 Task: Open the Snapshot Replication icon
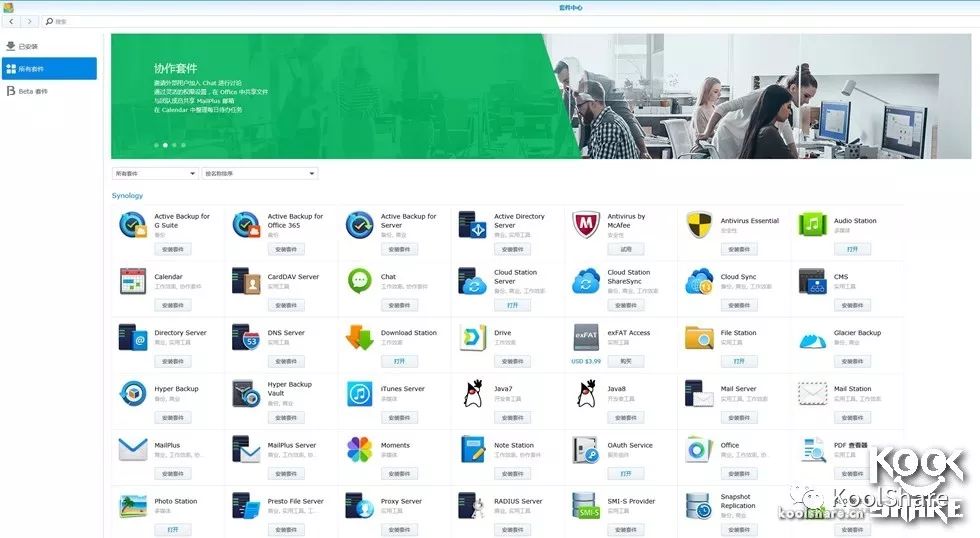(x=699, y=506)
